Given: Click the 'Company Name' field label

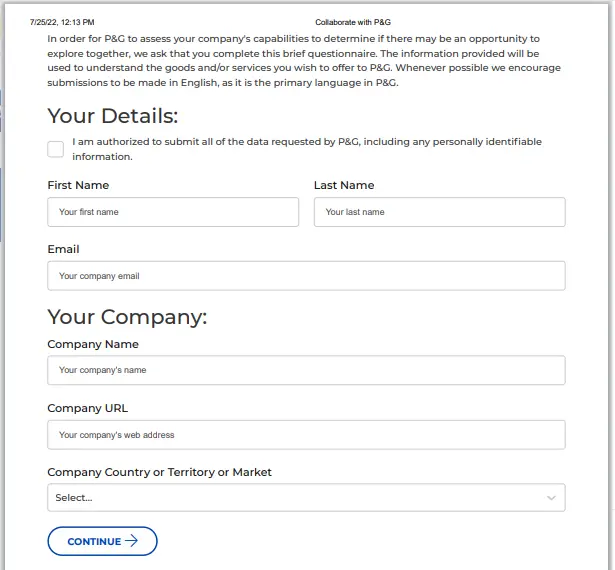Looking at the screenshot, I should [93, 344].
